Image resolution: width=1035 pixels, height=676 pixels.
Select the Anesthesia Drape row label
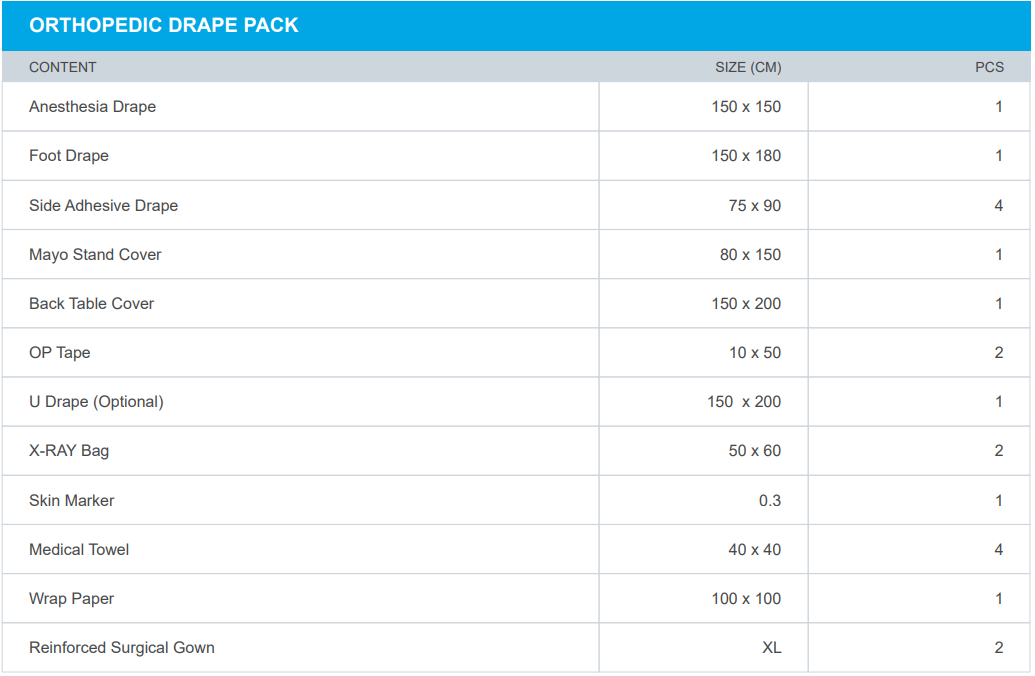(92, 107)
